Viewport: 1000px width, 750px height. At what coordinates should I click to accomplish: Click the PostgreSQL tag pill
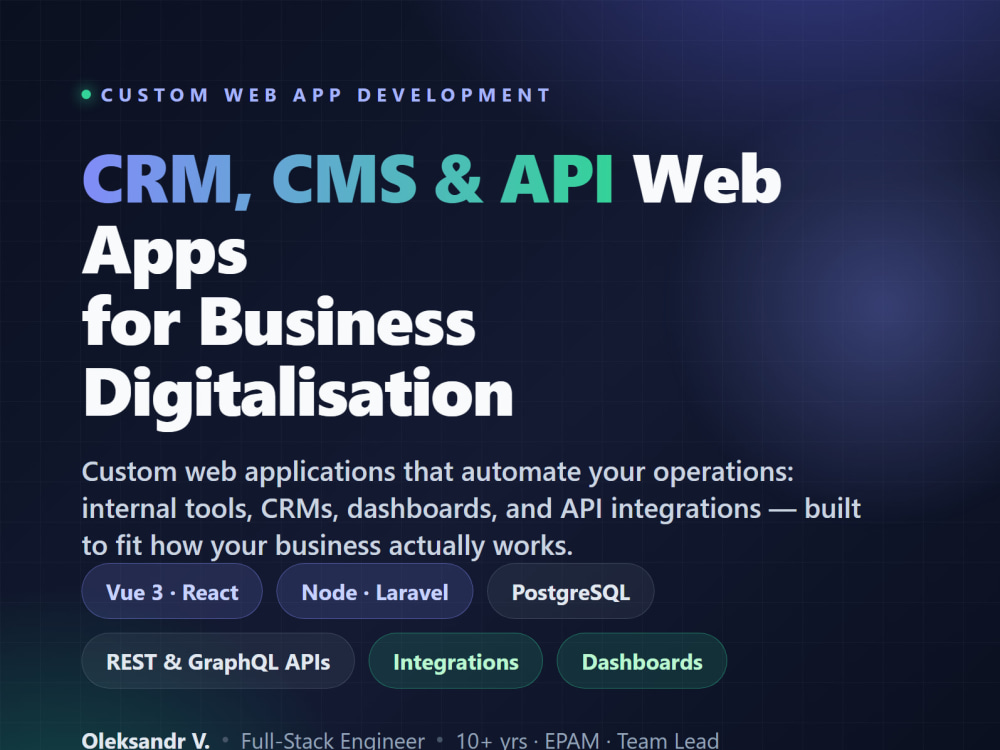[571, 591]
